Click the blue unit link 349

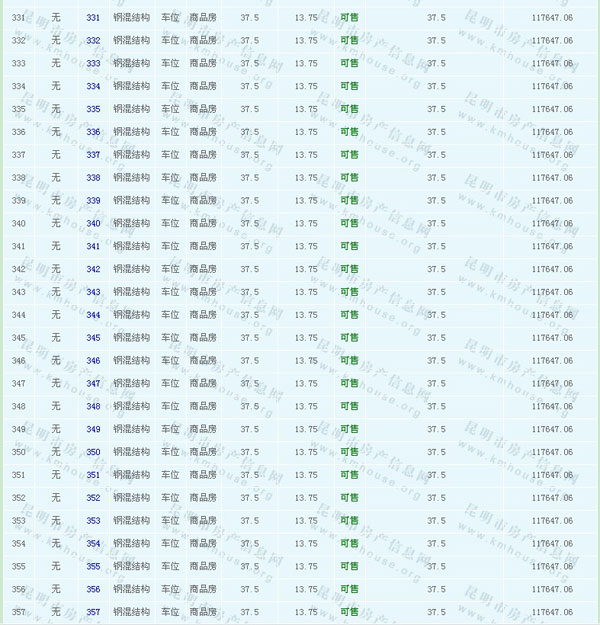click(x=93, y=429)
